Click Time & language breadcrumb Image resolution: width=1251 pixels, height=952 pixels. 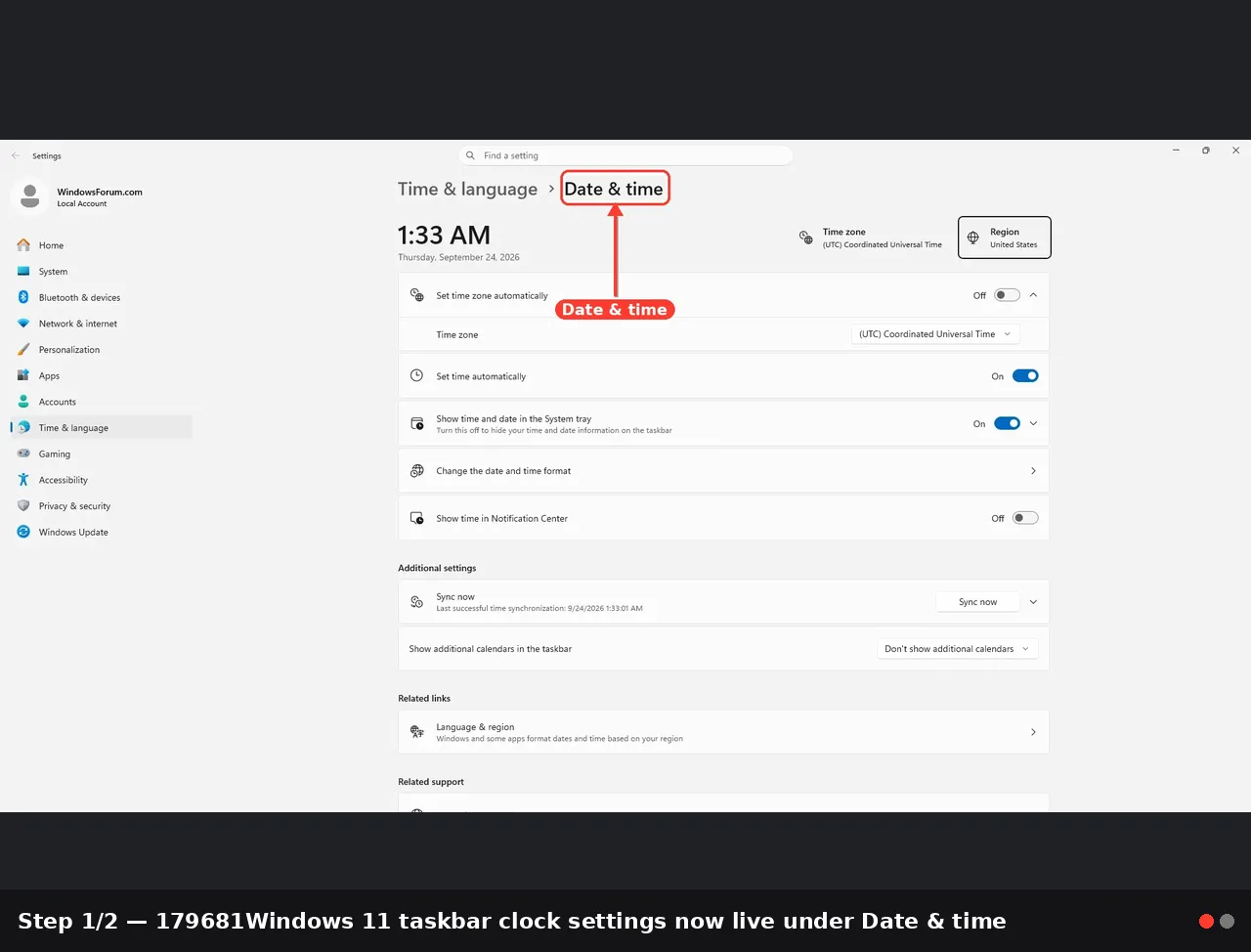467,190
